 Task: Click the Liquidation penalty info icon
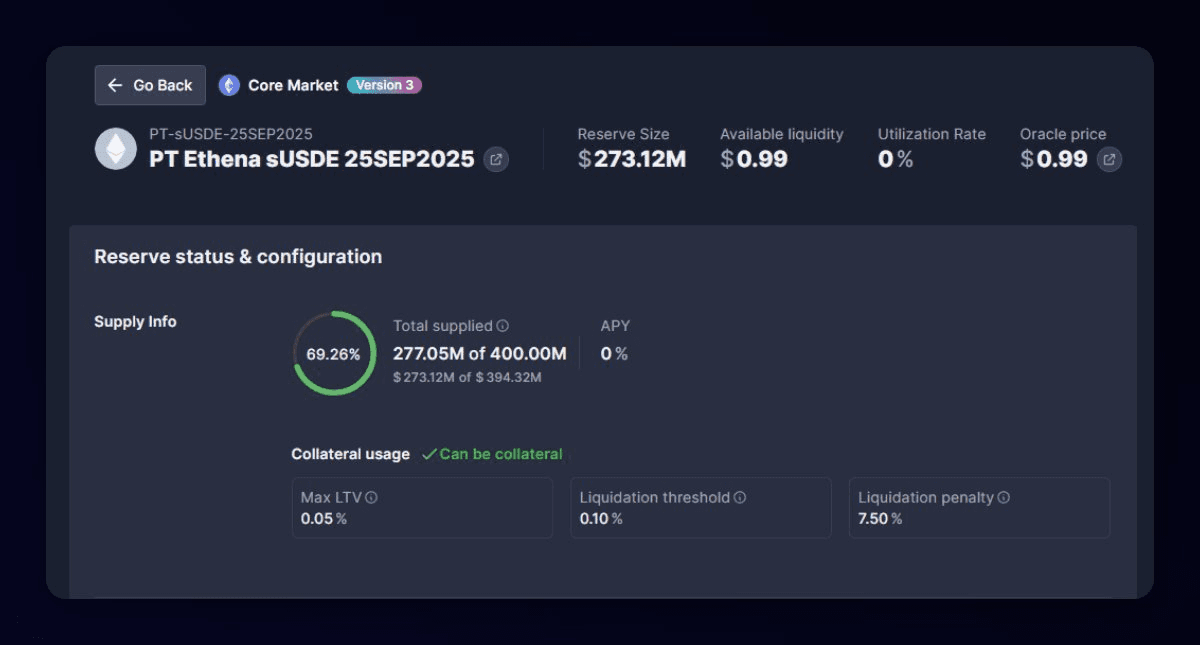[x=1003, y=497]
